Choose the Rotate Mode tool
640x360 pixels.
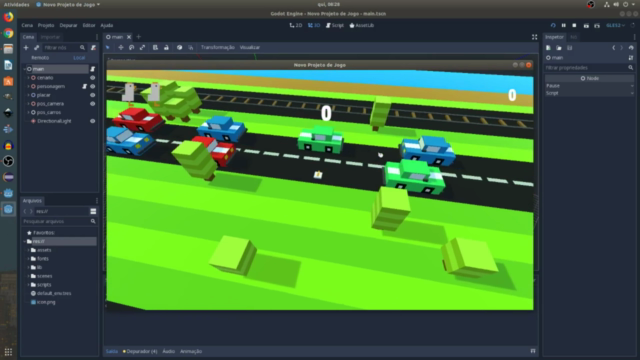131,47
